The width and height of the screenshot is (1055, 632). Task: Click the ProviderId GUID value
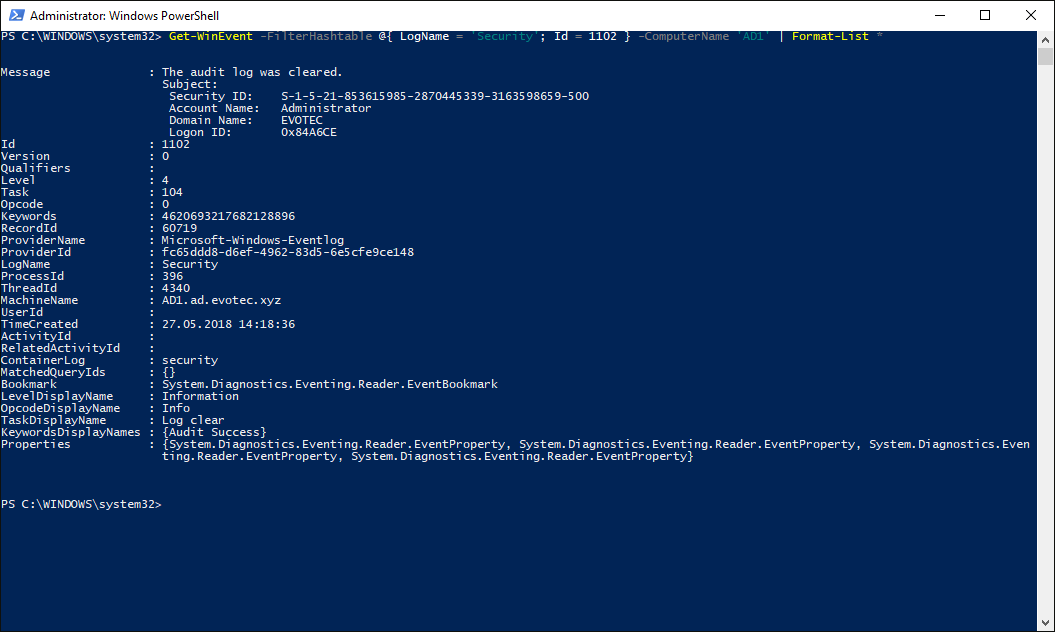288,252
